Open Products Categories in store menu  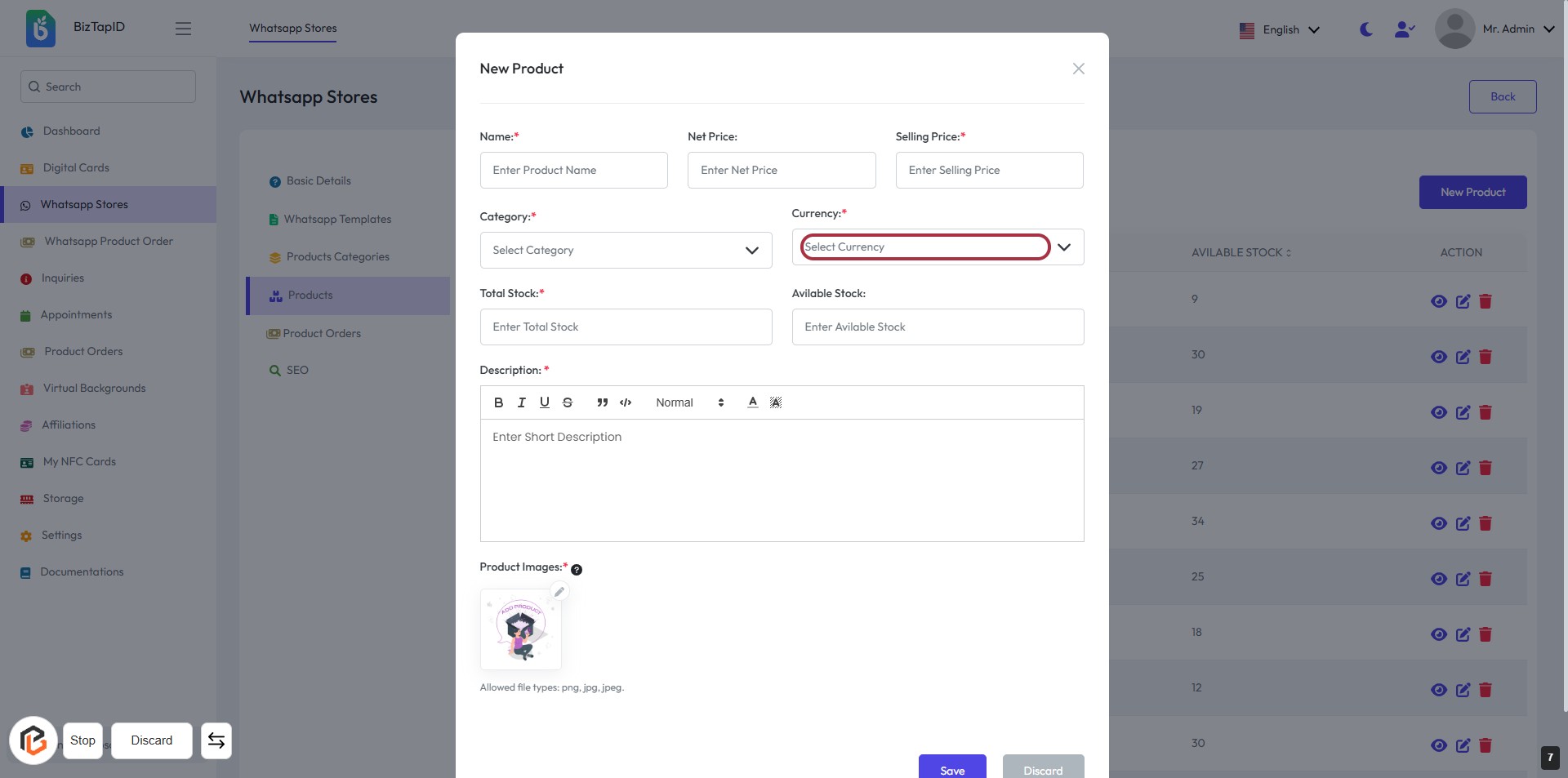[337, 257]
